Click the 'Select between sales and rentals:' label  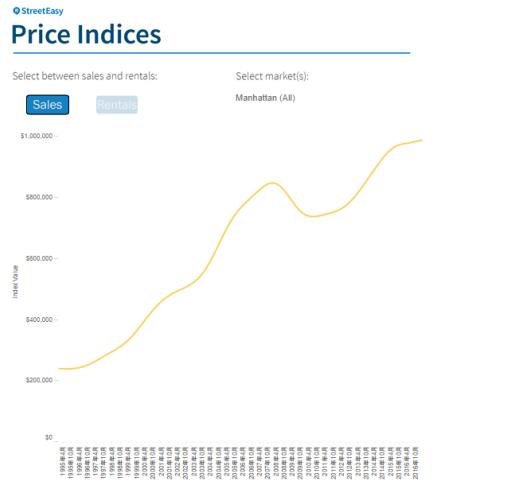click(85, 76)
